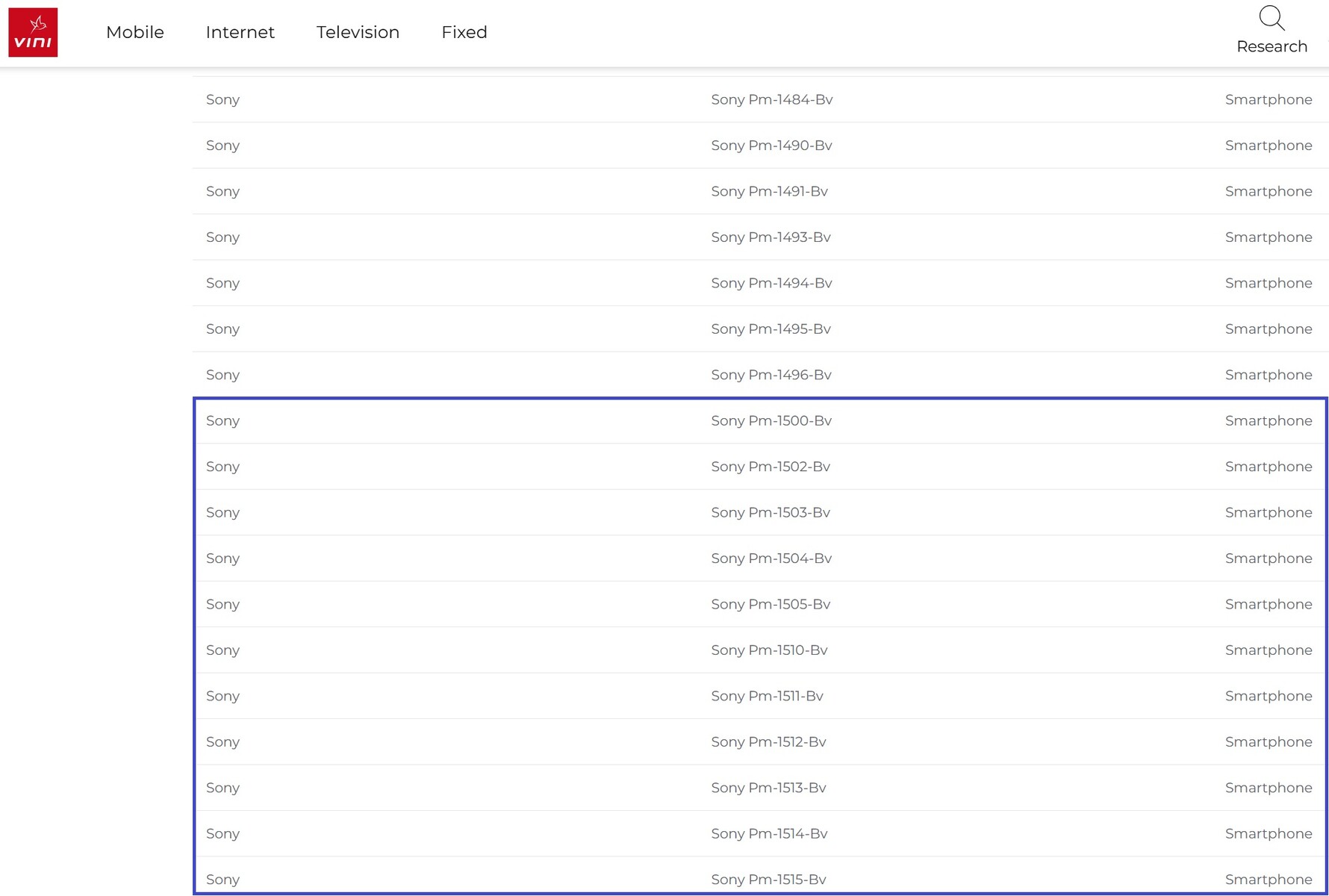
Task: Select the Sony Pm-1484-Bv row
Action: coord(771,99)
